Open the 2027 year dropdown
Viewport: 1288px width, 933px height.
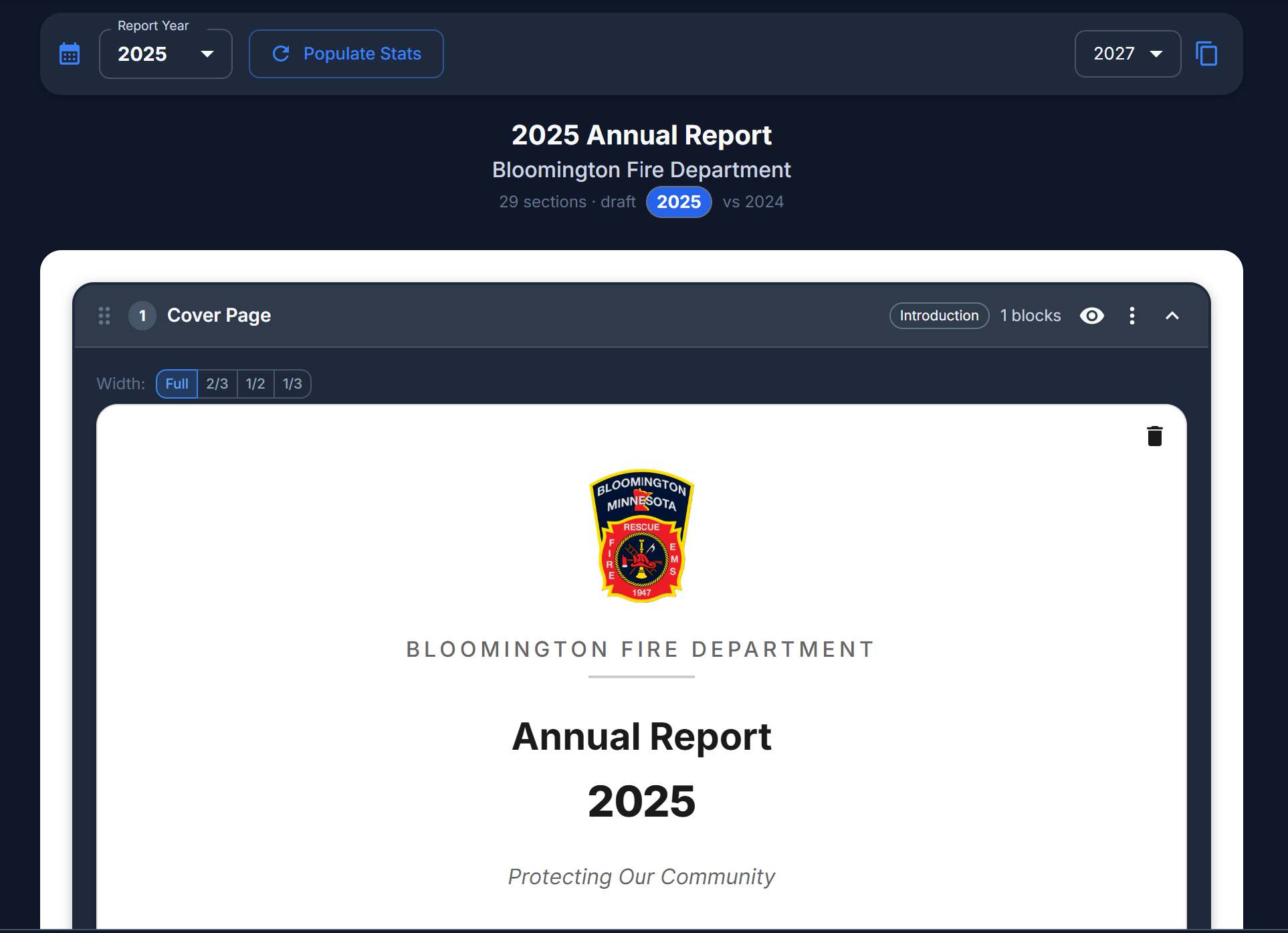1127,54
